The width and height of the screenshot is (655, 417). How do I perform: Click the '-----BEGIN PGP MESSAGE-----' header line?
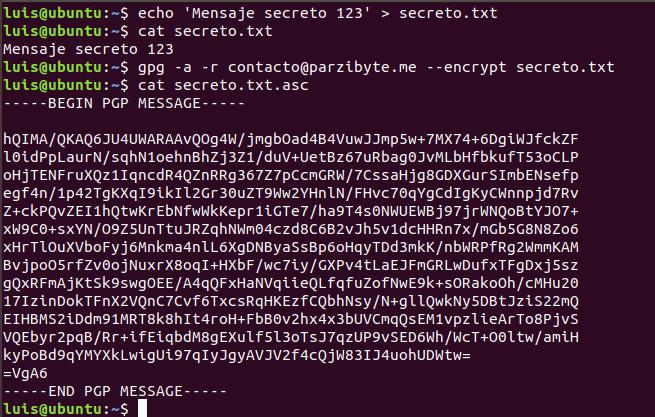124,103
